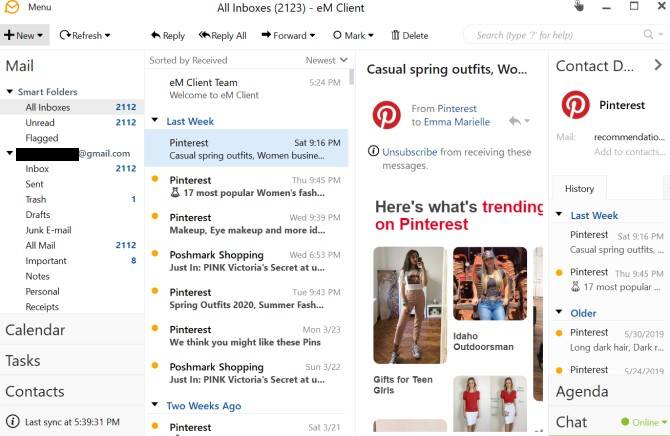Image resolution: width=670 pixels, height=436 pixels.
Task: Collapse the Older history group
Action: pyautogui.click(x=558, y=312)
